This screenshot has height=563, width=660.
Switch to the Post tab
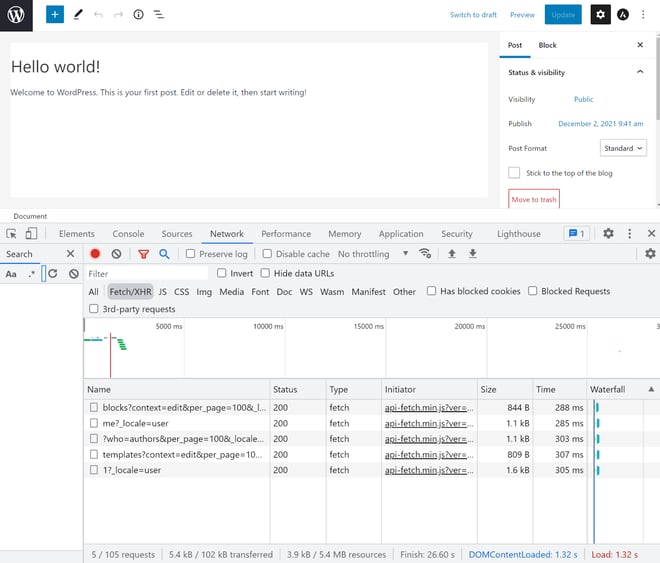514,45
